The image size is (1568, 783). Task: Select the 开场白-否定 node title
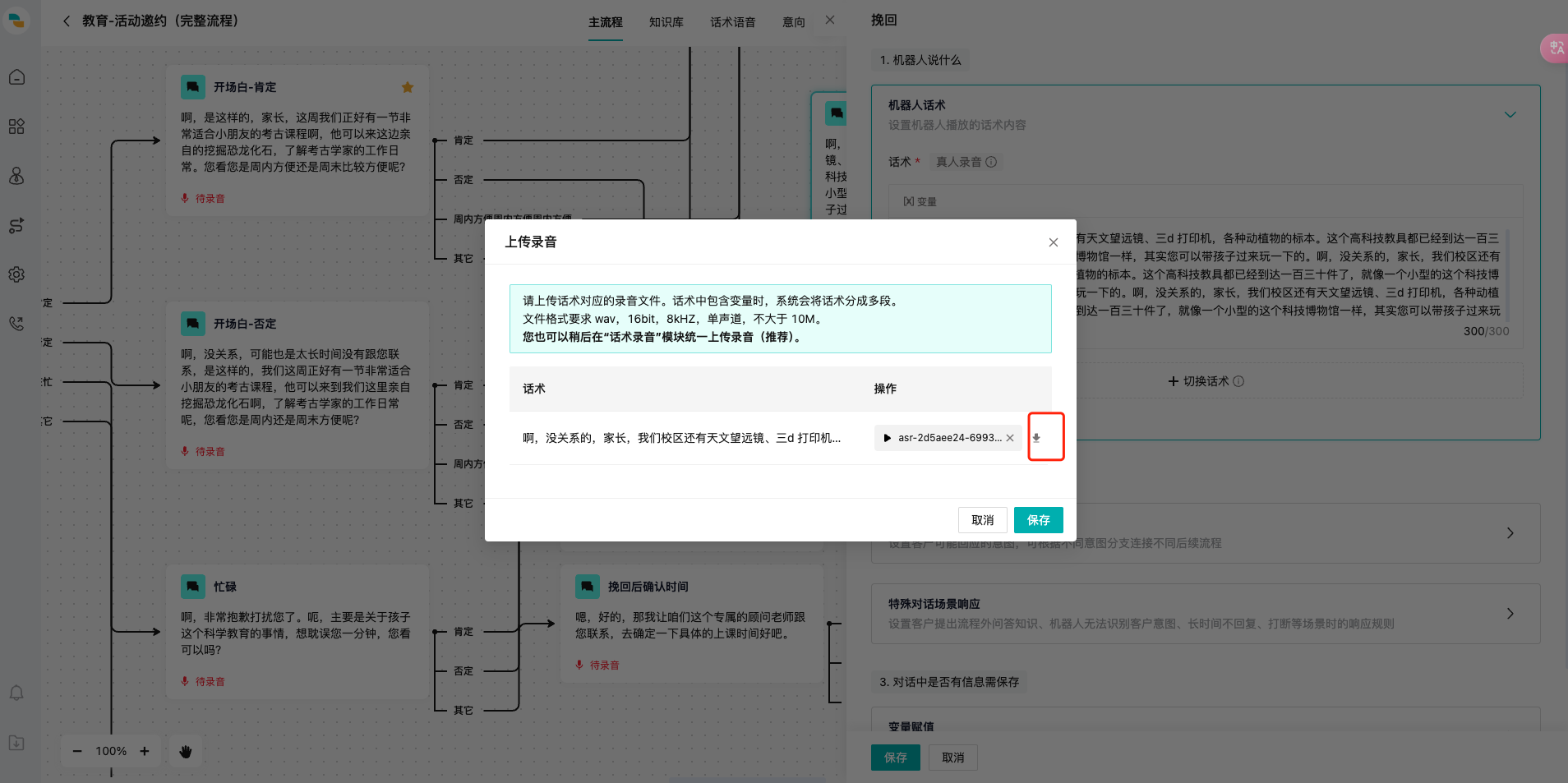pos(245,324)
